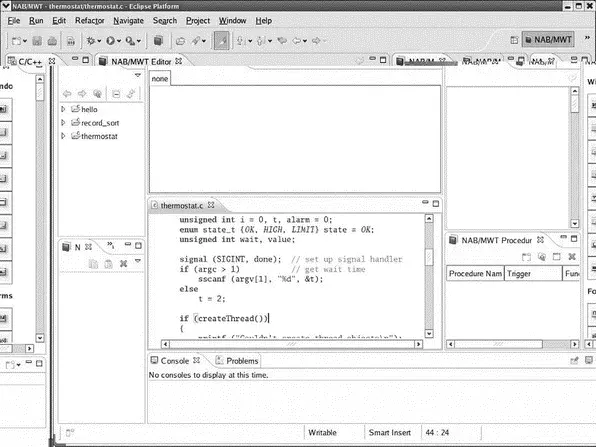Show hidden perspectives via the chevron button
Image resolution: width=596 pixels, height=447 pixels.
586,38
